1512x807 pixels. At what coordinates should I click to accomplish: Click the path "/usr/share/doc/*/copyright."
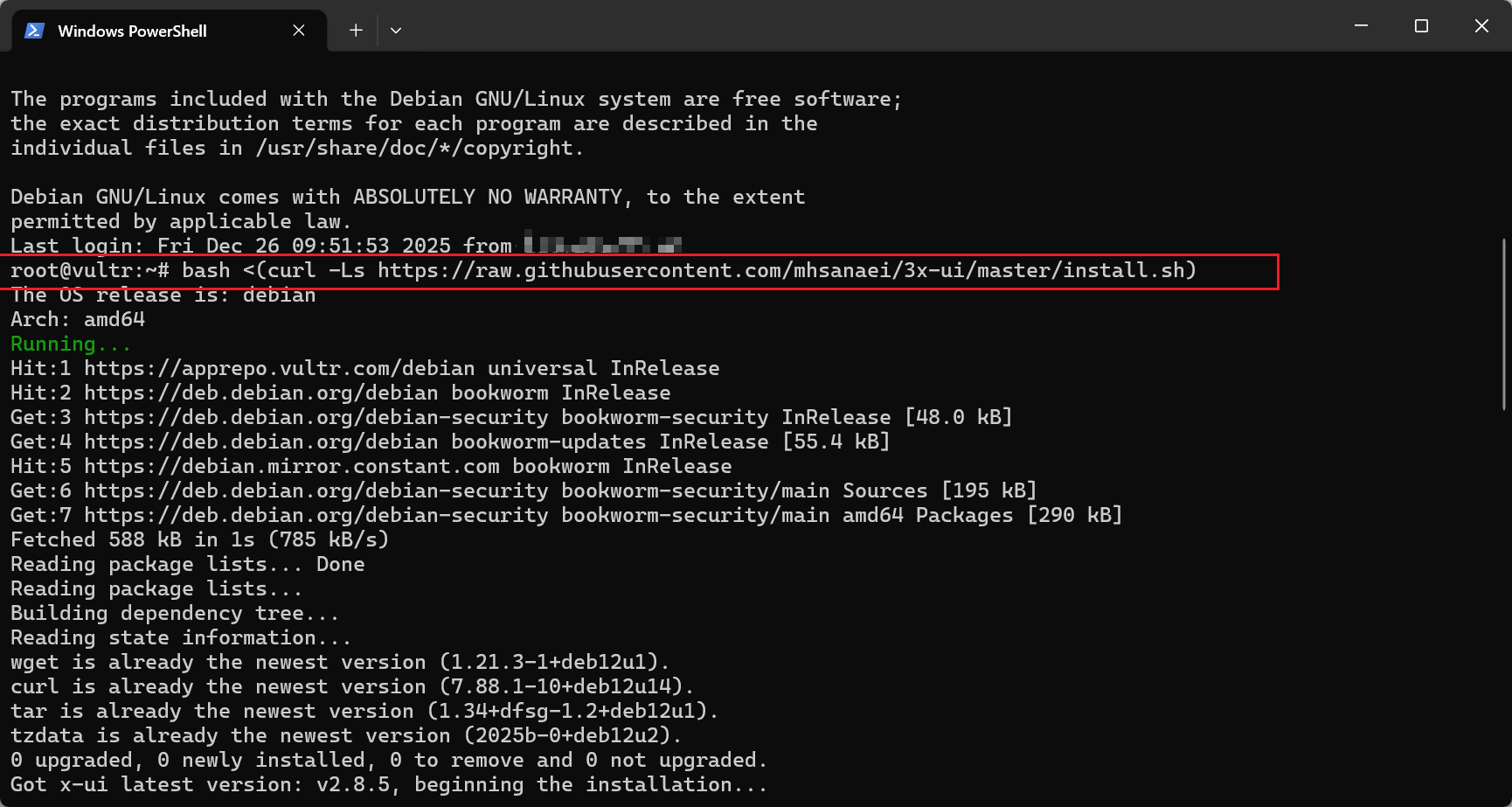pos(420,148)
